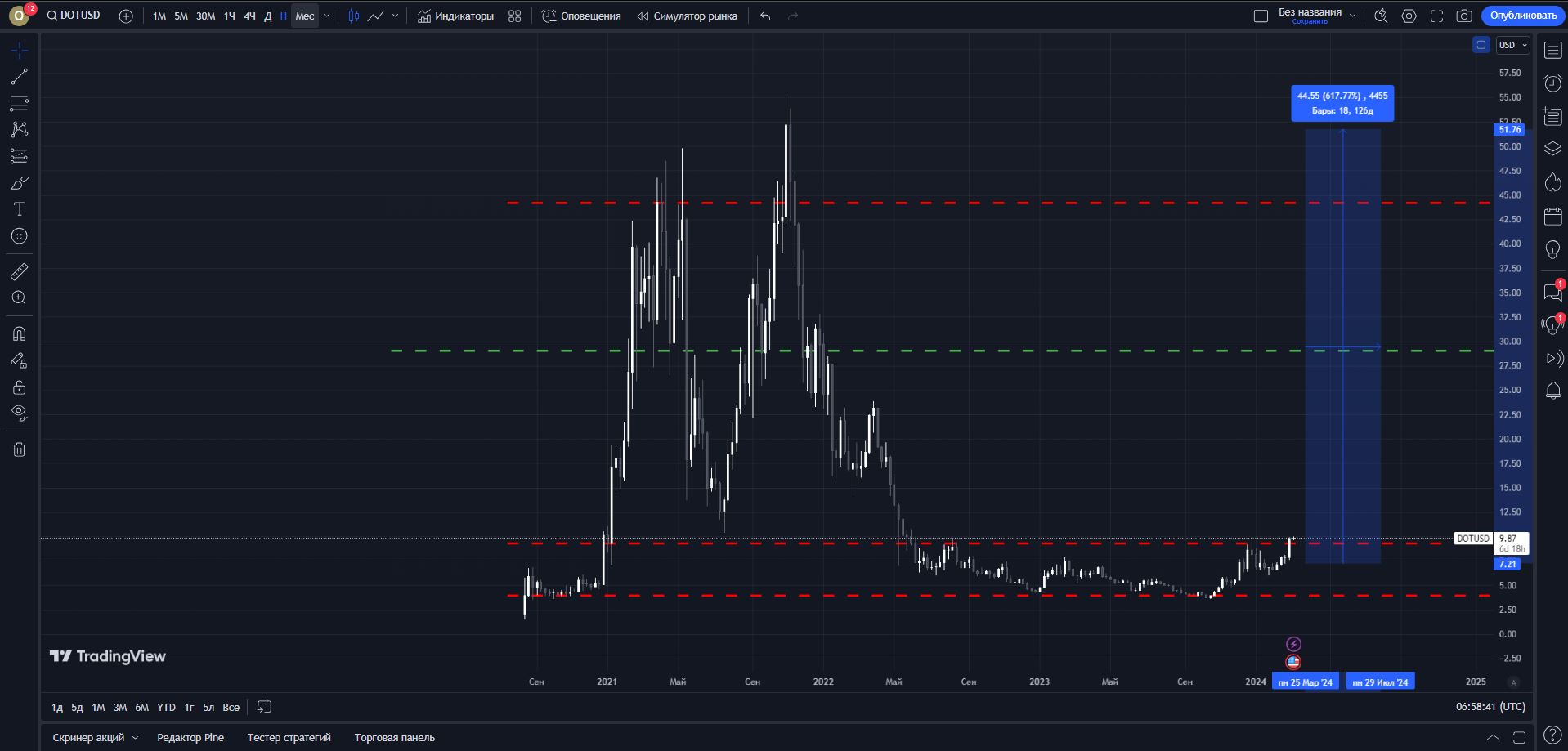Open the forecasting and measurement tools

pyautogui.click(x=19, y=156)
